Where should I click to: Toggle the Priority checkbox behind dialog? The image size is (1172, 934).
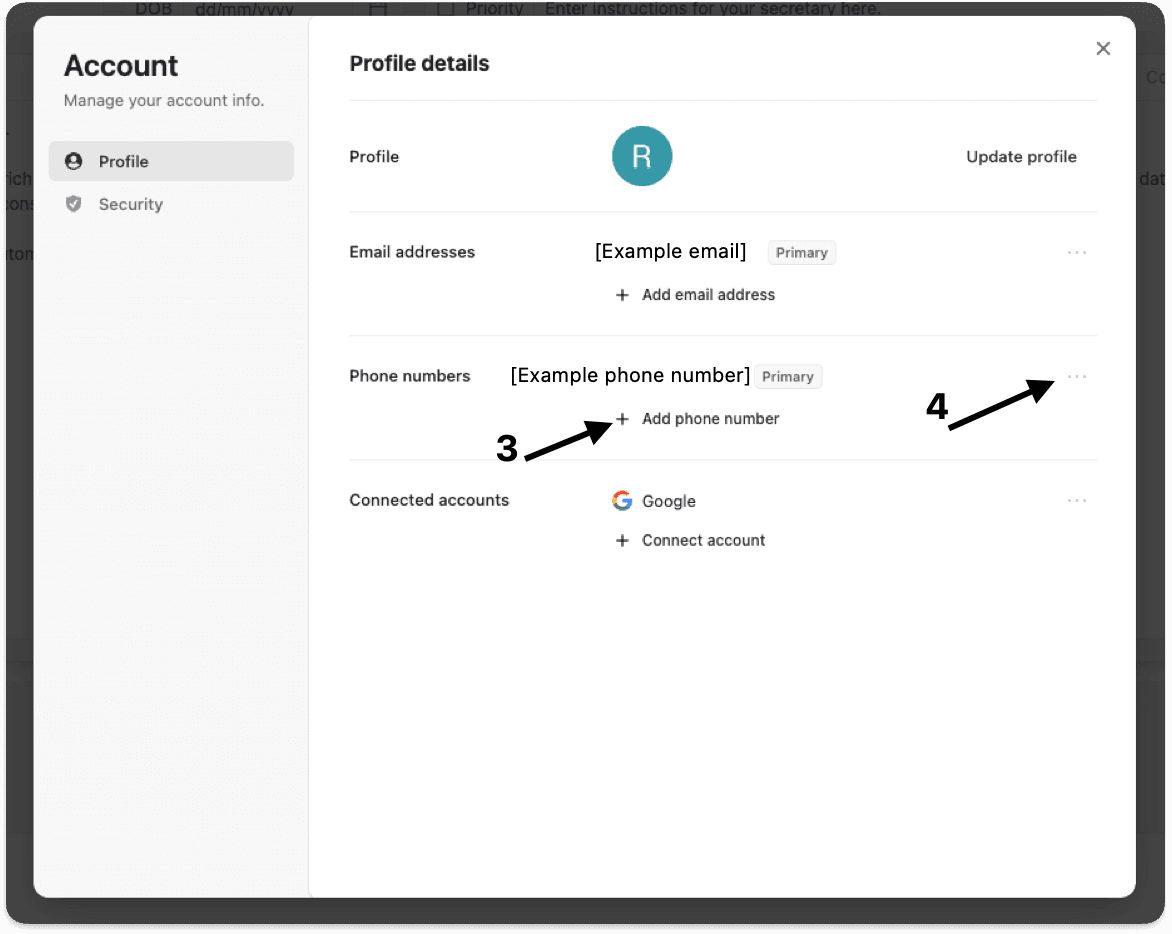click(x=445, y=9)
